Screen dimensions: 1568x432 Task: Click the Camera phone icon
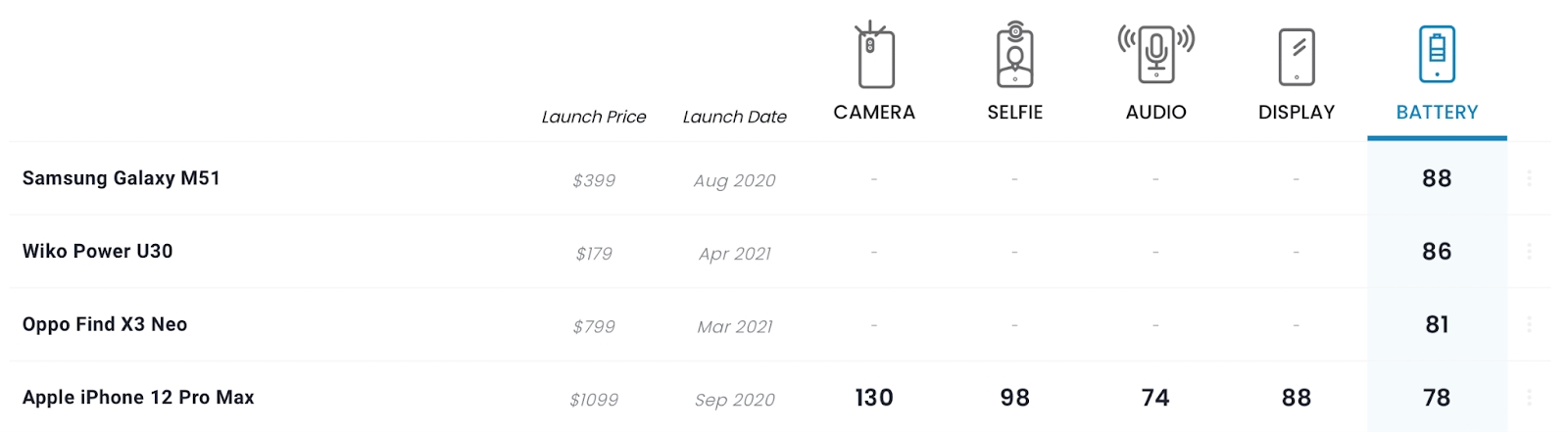click(875, 56)
